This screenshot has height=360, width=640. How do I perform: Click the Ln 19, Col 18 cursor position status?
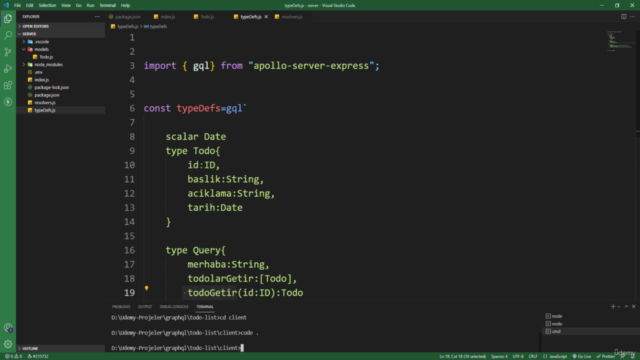tap(462, 356)
